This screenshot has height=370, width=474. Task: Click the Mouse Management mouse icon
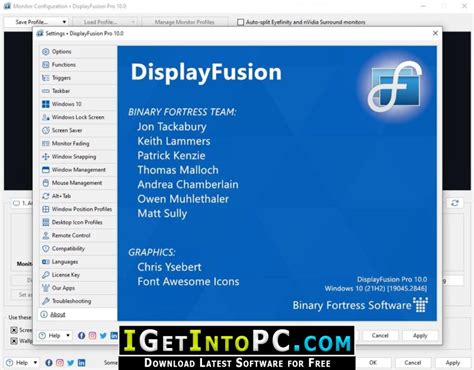tap(46, 183)
